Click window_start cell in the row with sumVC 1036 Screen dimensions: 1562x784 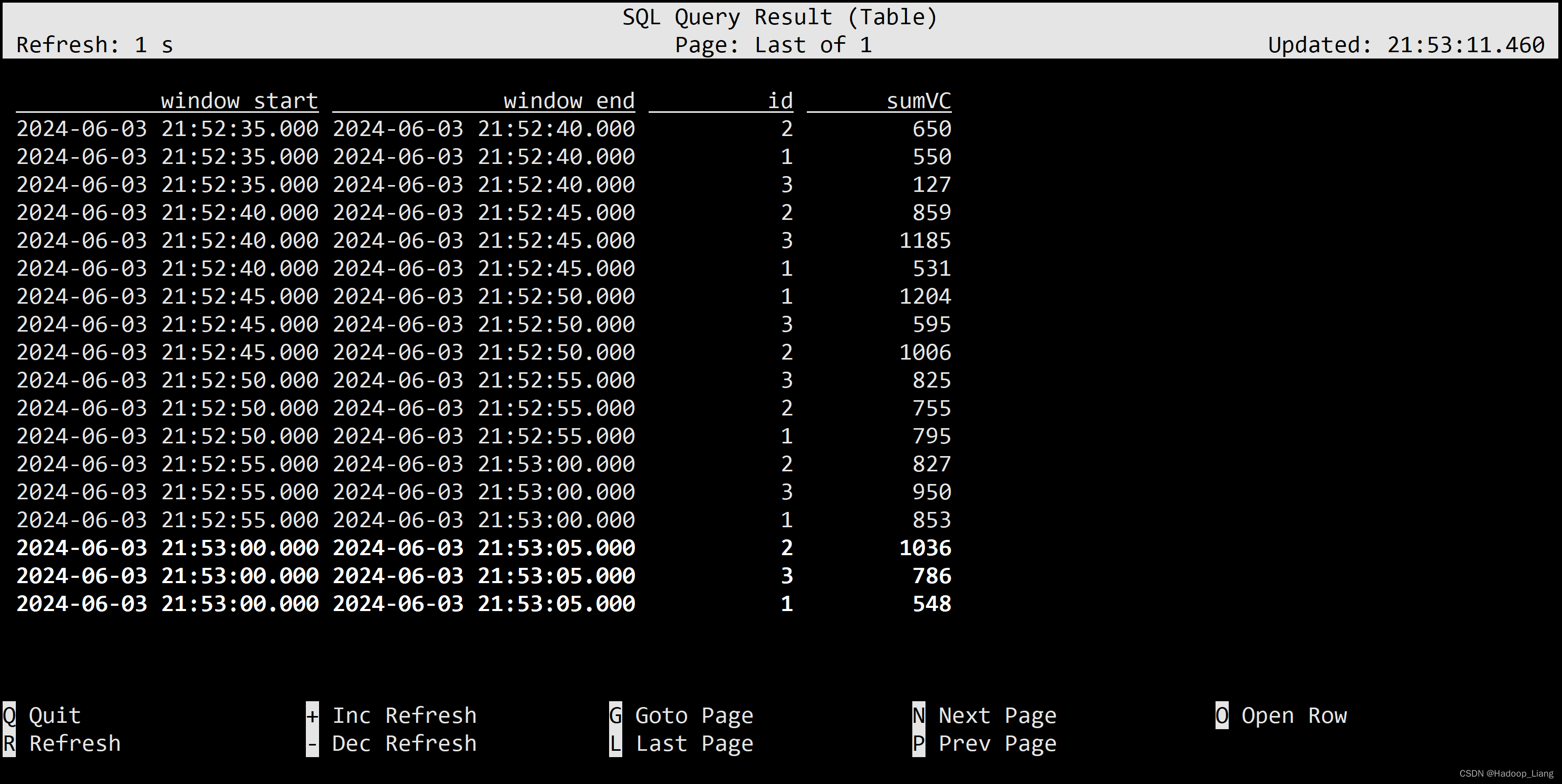coord(167,547)
